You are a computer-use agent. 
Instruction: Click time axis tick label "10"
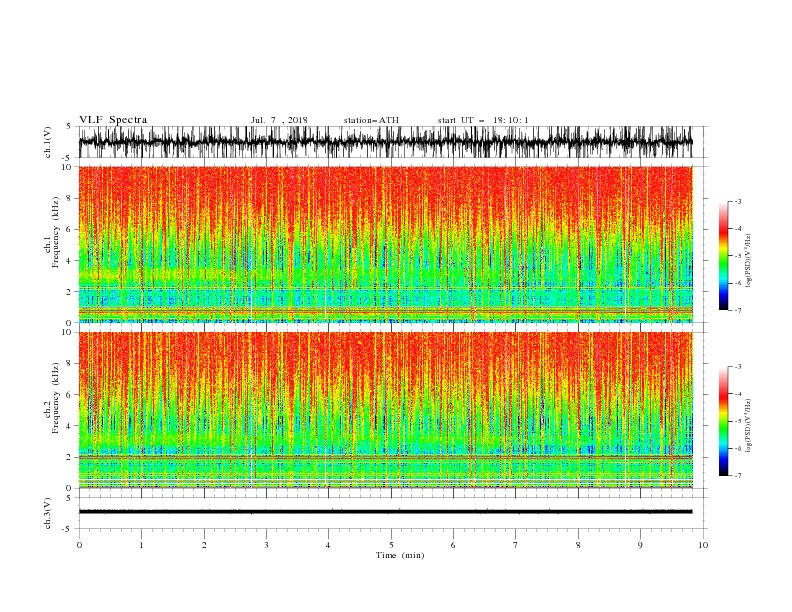(703, 545)
